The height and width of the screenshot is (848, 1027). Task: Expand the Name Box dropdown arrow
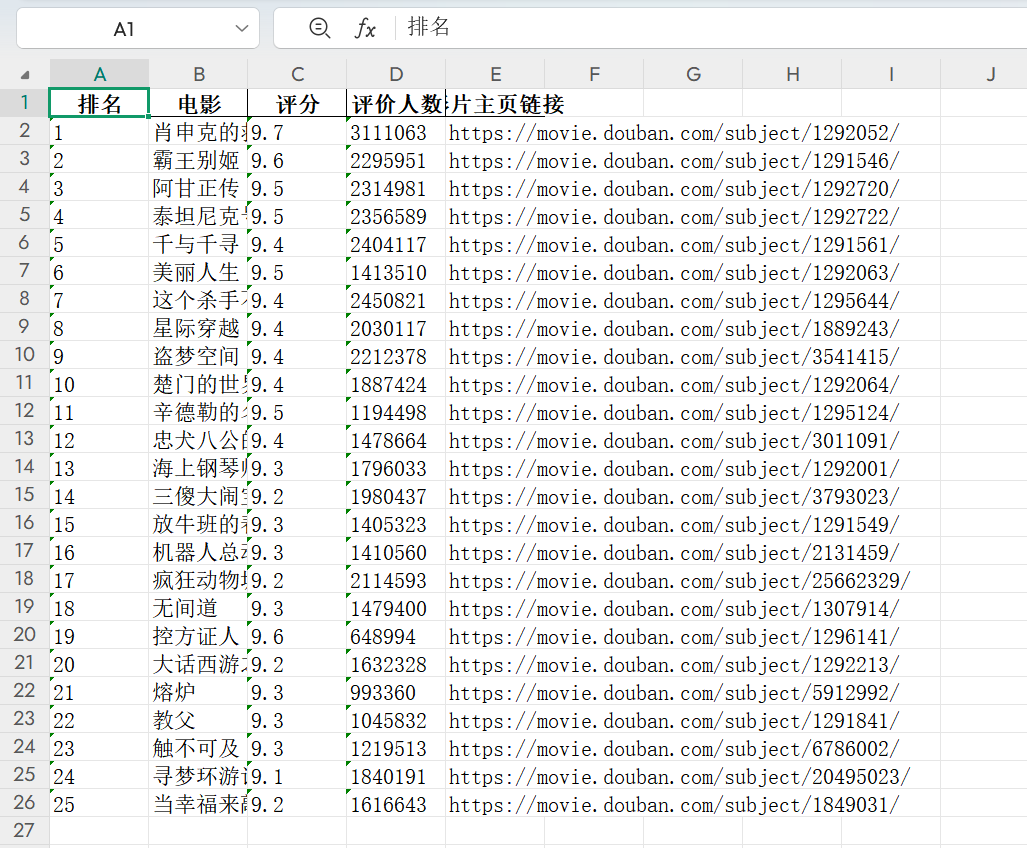[x=242, y=28]
